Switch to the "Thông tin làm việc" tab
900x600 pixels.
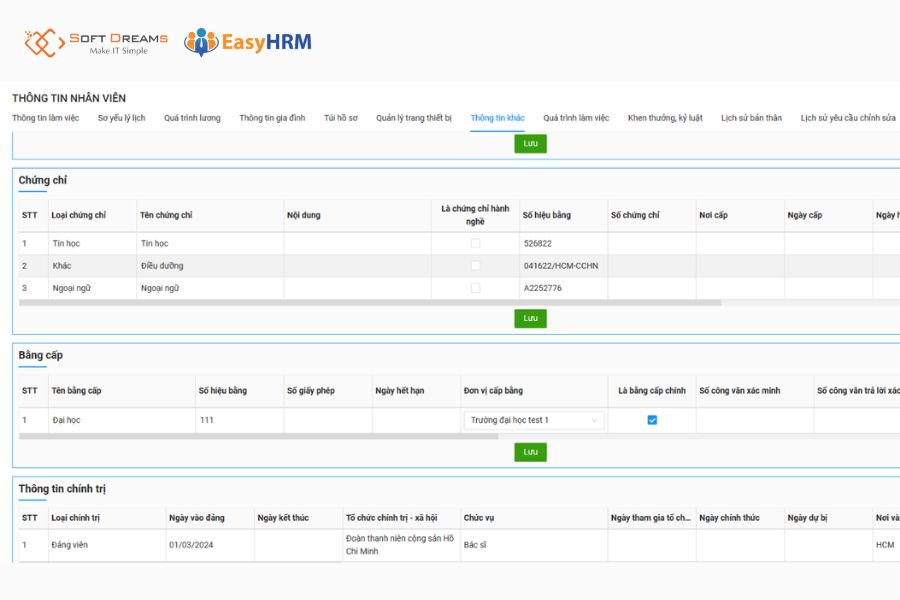coord(45,118)
